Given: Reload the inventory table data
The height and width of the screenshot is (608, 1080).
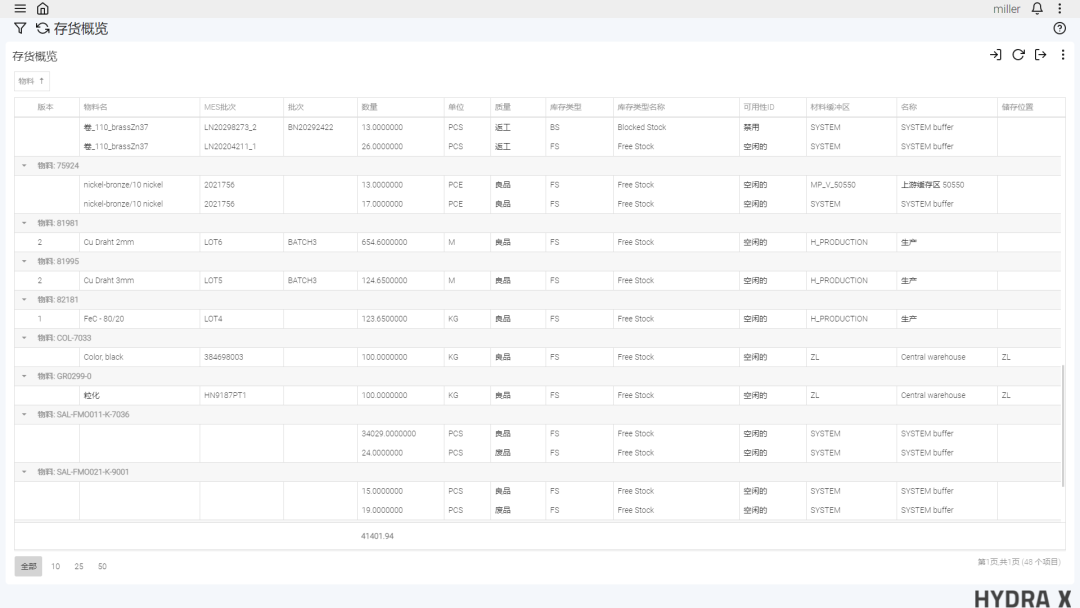Looking at the screenshot, I should pos(1018,54).
